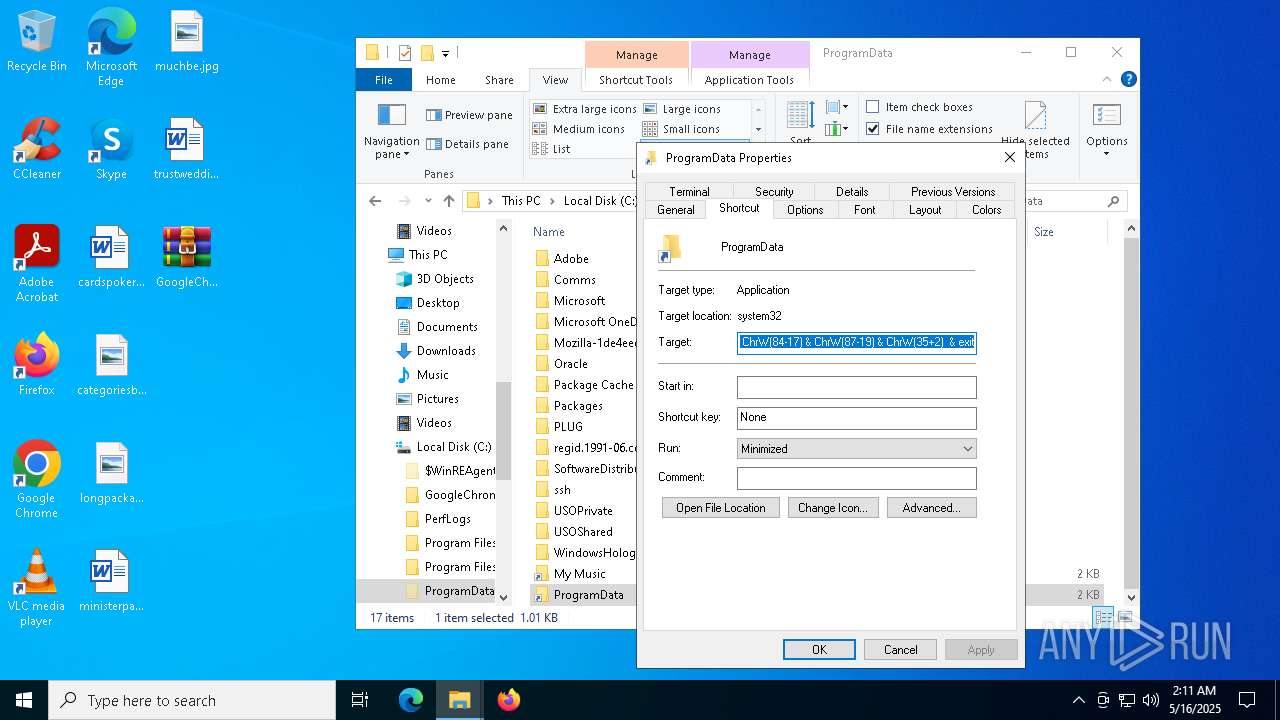Select My Music shortcut in list
This screenshot has width=1280, height=720.
pyautogui.click(x=570, y=574)
